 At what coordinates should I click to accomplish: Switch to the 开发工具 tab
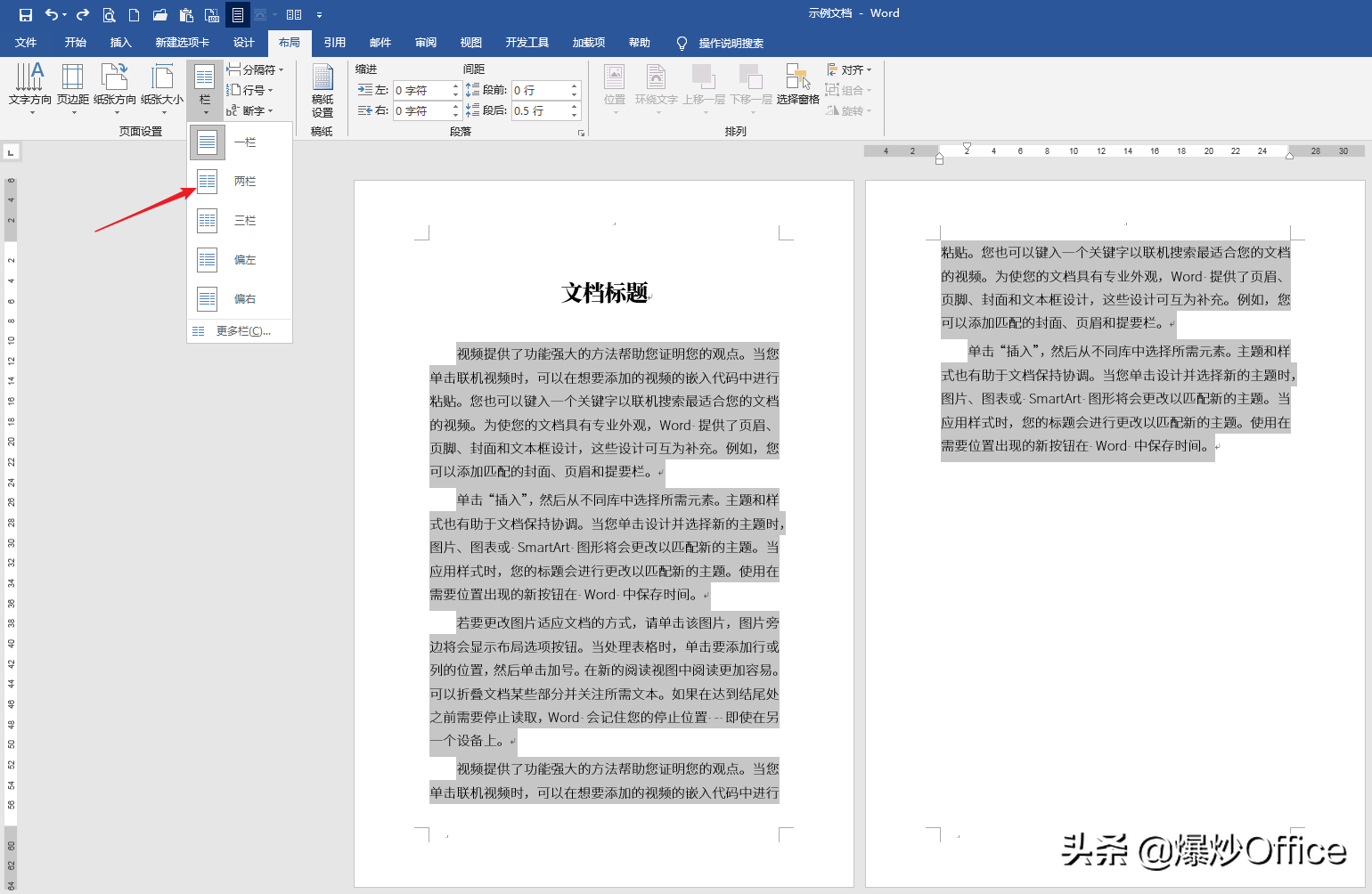click(x=527, y=43)
